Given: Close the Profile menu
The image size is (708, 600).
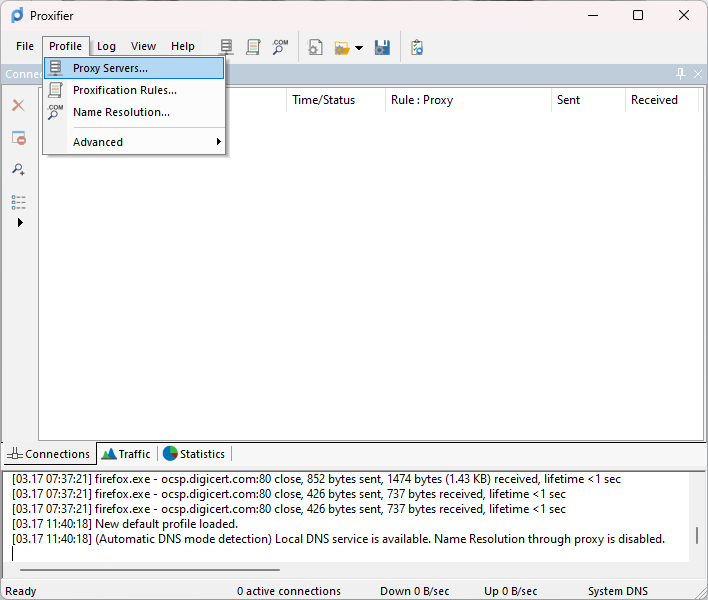Looking at the screenshot, I should [x=66, y=46].
